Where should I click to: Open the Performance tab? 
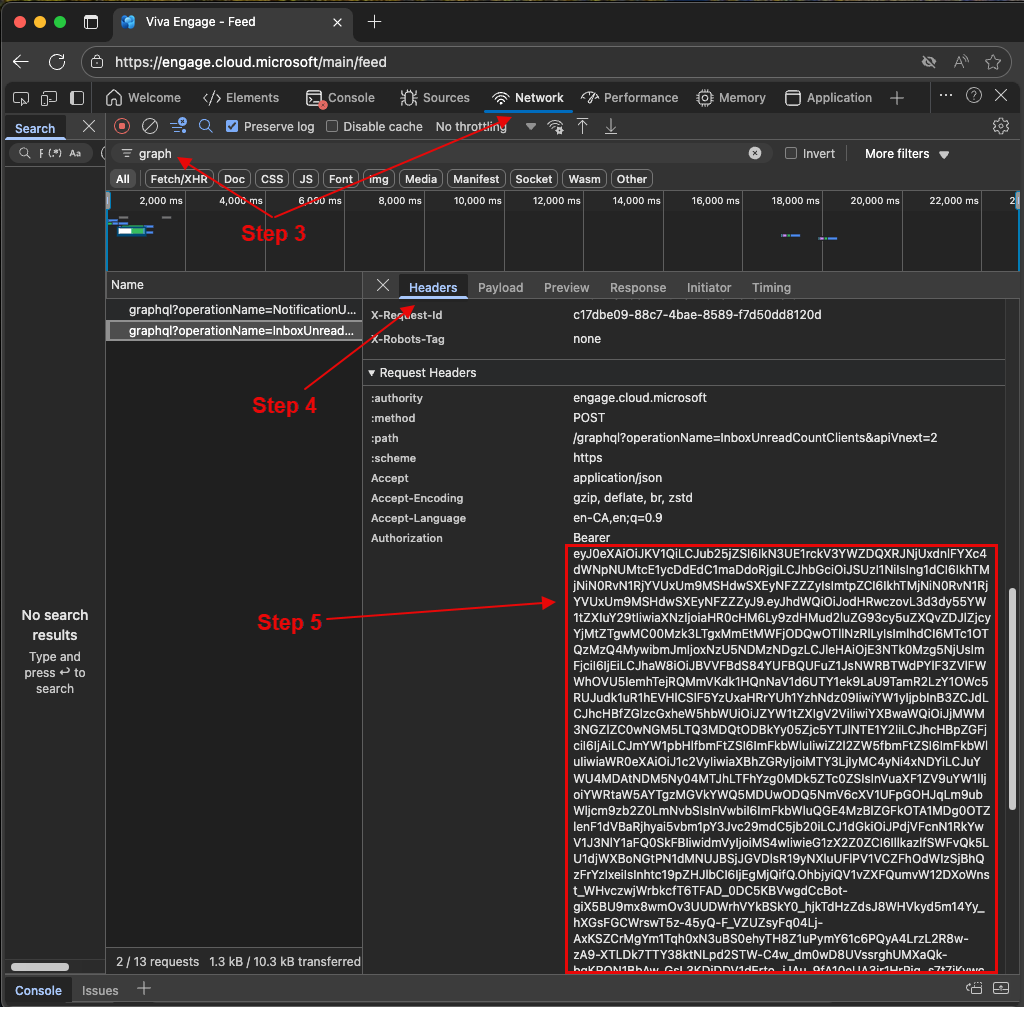pos(629,98)
